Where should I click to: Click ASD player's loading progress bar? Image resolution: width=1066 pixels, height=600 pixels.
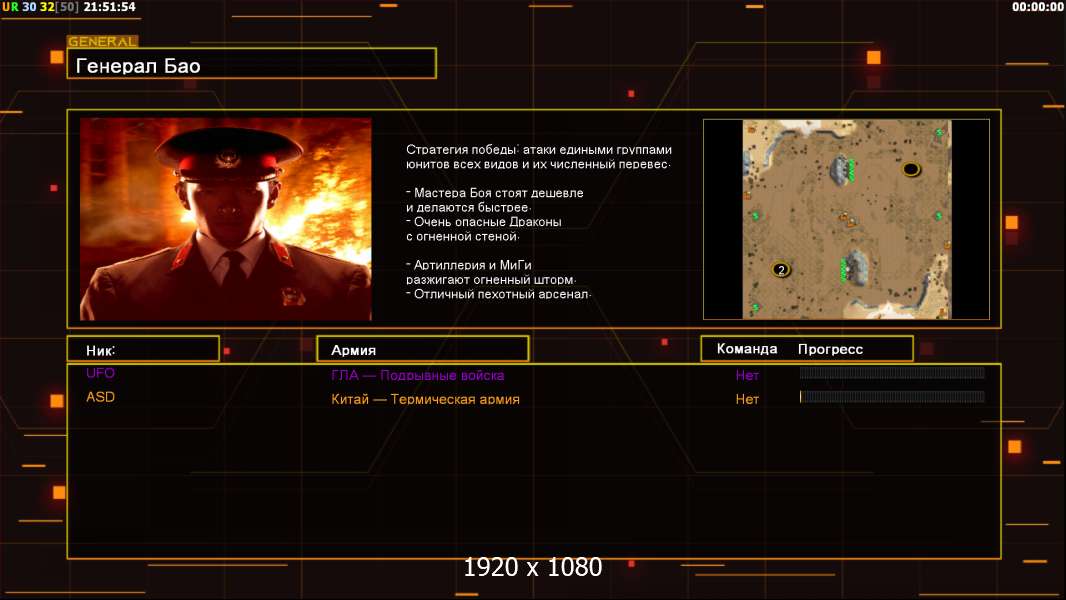coord(892,397)
